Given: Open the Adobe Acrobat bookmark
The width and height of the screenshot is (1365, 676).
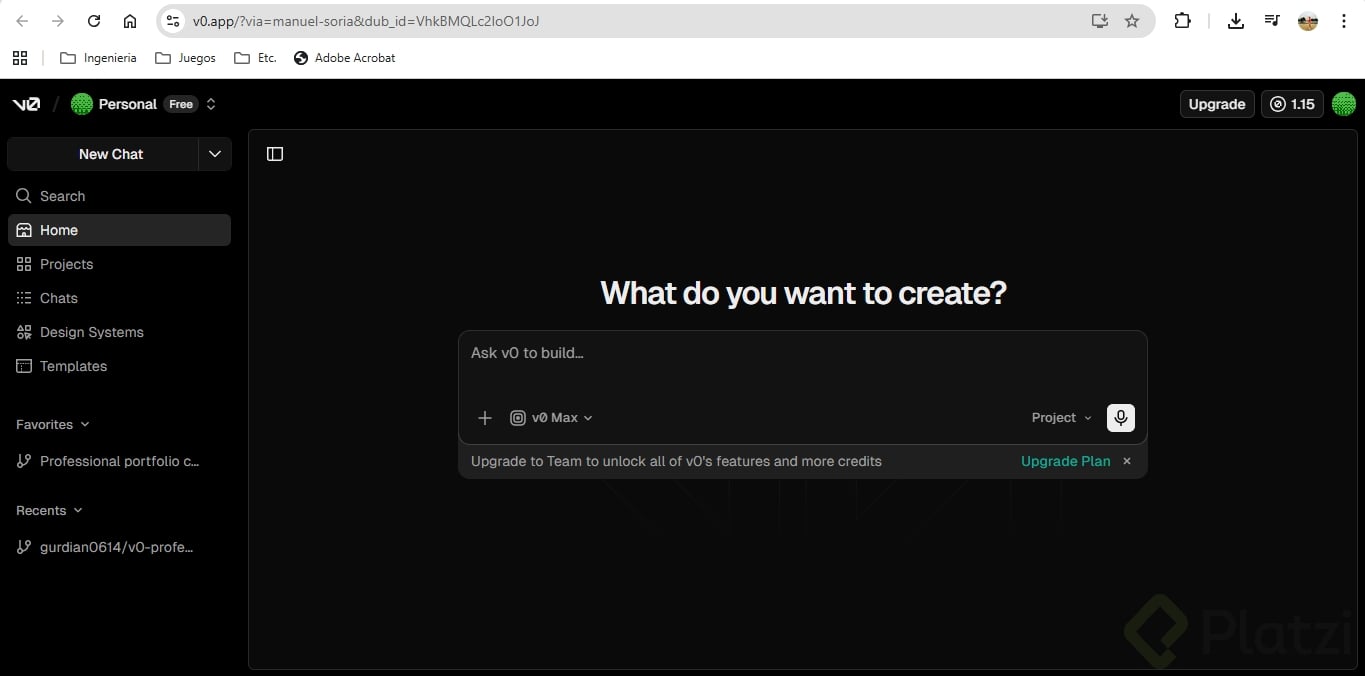Looking at the screenshot, I should pyautogui.click(x=344, y=58).
